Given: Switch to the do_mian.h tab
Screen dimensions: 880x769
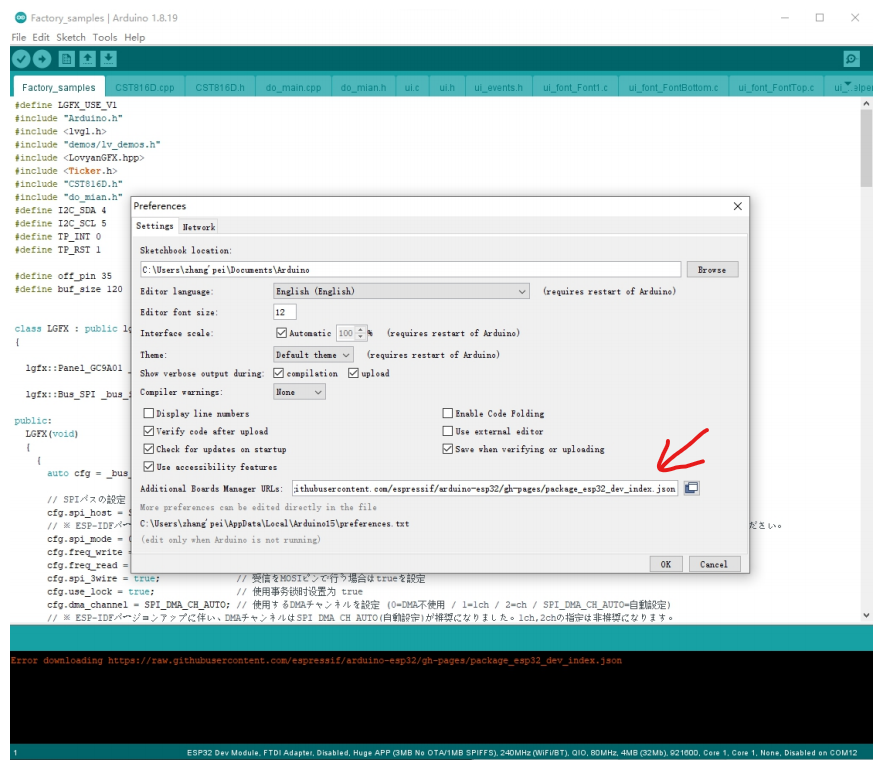Looking at the screenshot, I should click(363, 88).
